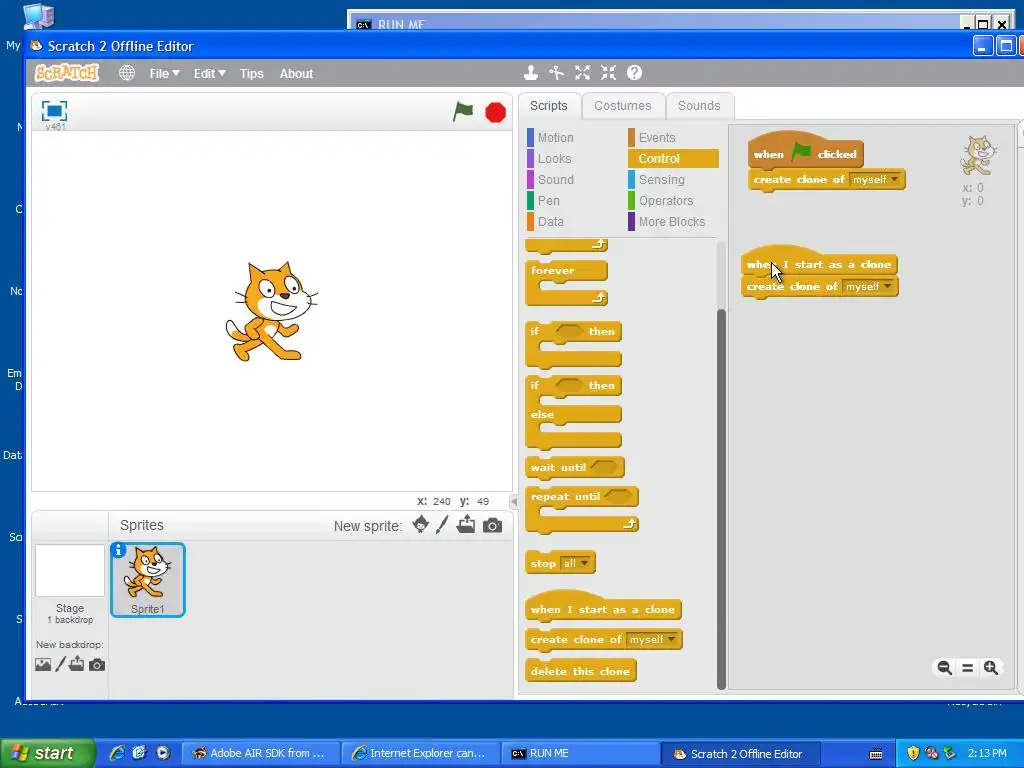Open the File menu
Image resolution: width=1024 pixels, height=768 pixels.
[x=164, y=74]
